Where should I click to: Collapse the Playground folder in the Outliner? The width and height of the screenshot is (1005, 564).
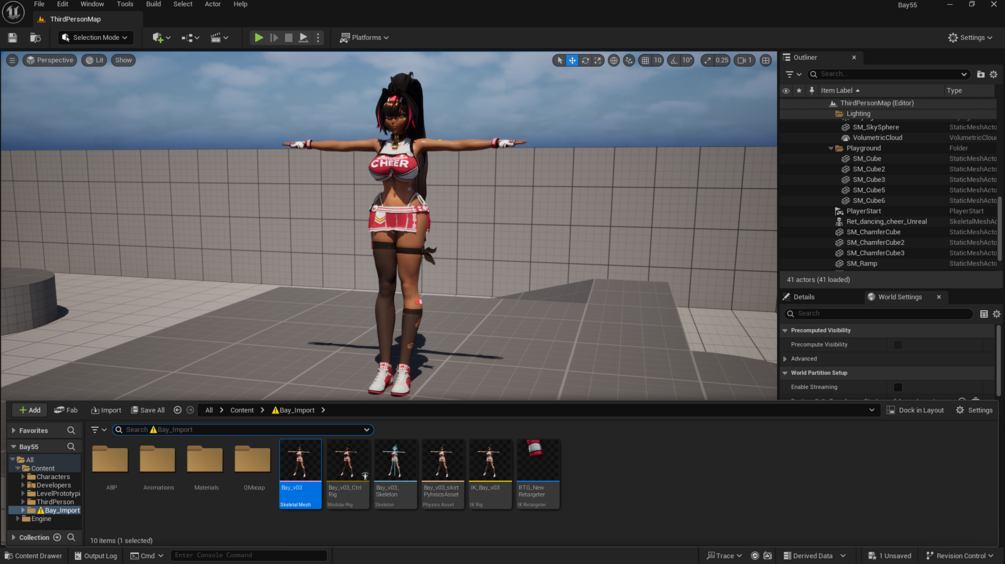coord(831,148)
